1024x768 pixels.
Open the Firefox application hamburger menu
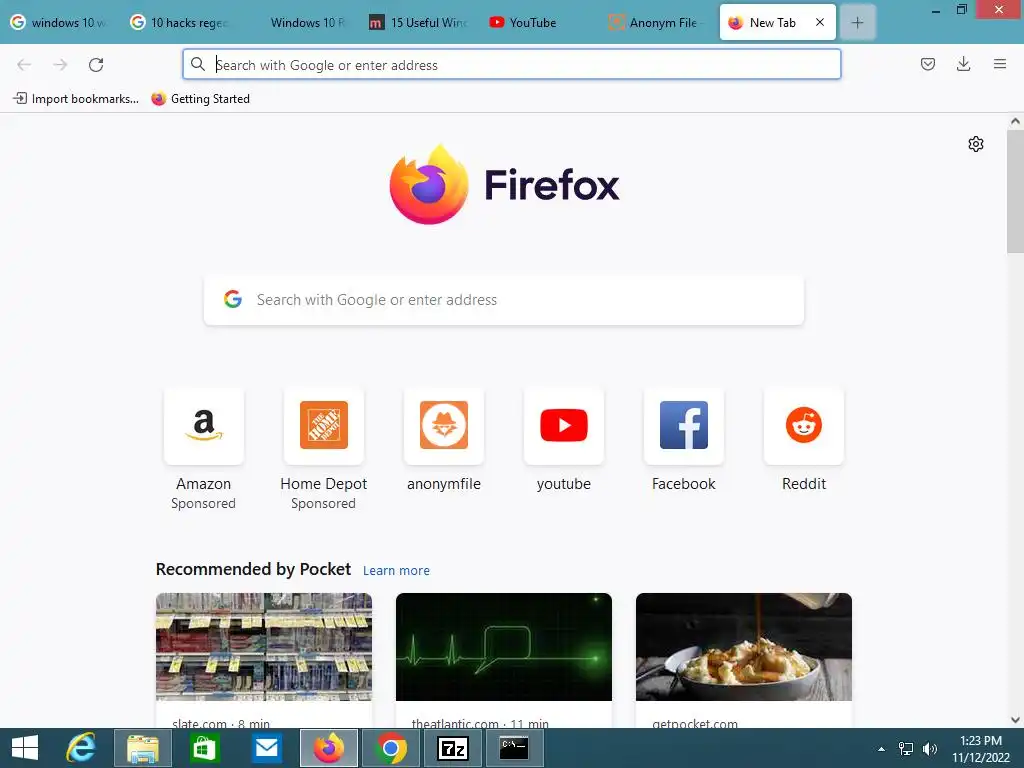click(x=999, y=64)
